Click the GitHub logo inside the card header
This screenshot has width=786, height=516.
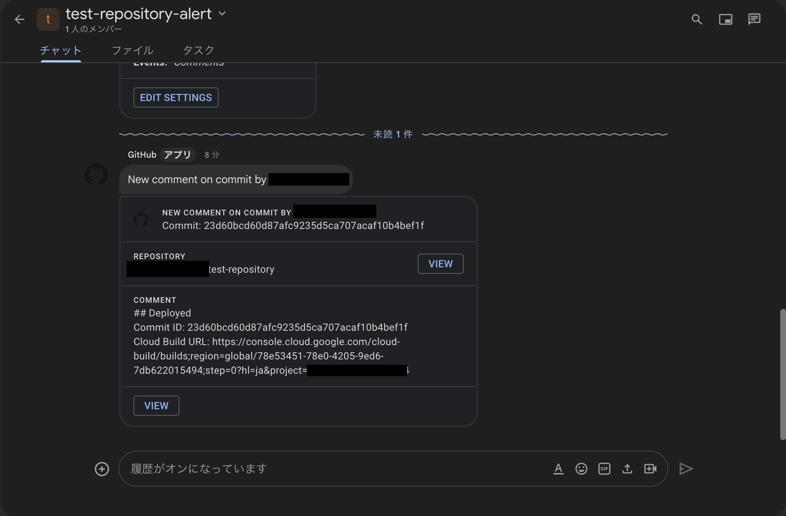[141, 219]
